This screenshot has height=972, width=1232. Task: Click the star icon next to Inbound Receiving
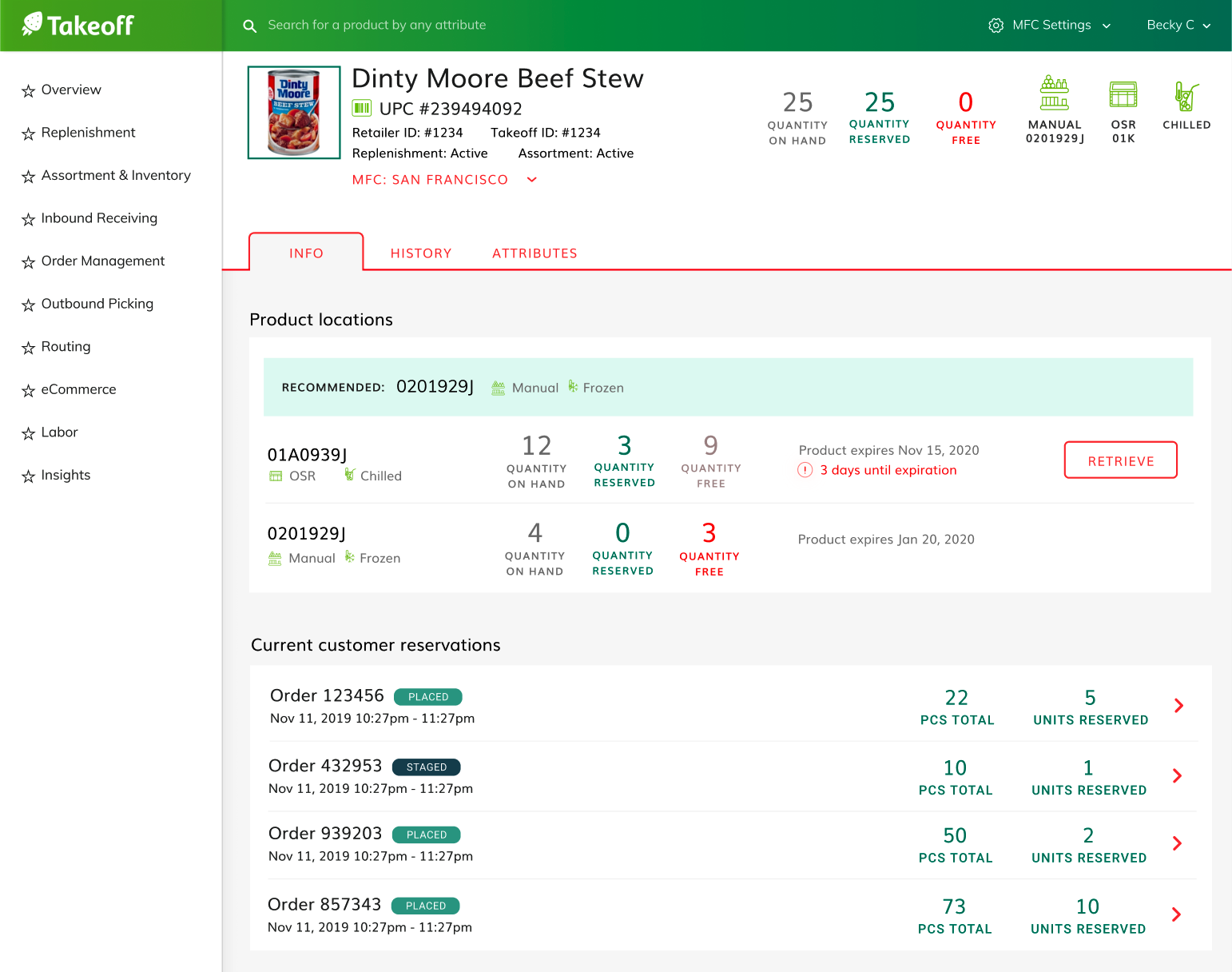pyautogui.click(x=29, y=219)
